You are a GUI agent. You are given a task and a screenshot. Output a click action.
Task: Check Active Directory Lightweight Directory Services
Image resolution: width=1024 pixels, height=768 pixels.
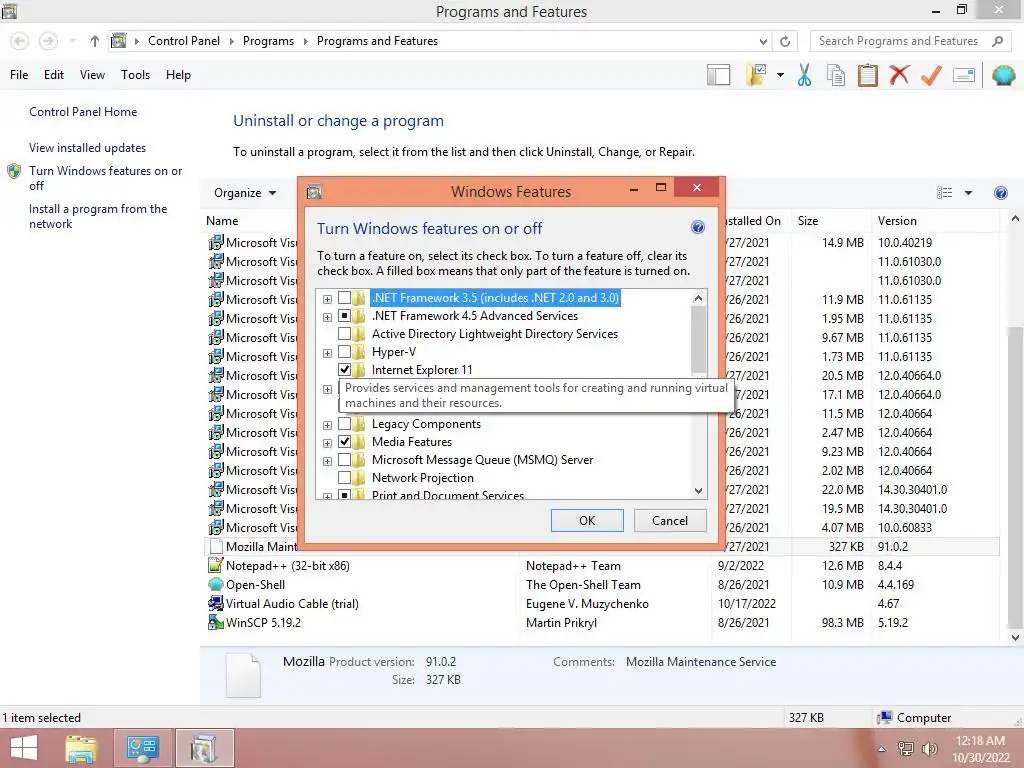(344, 334)
